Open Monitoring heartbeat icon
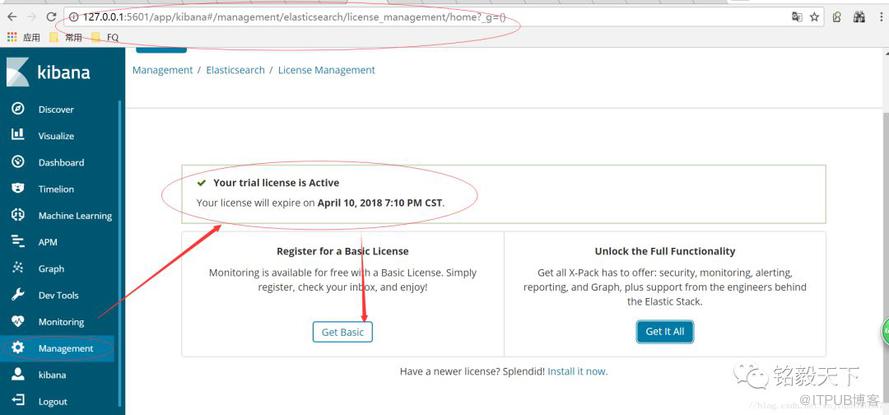This screenshot has height=415, width=889. (x=18, y=321)
